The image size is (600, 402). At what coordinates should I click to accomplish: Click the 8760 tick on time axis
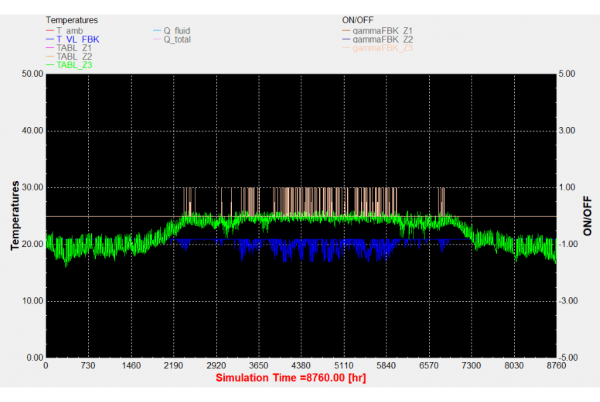[555, 367]
